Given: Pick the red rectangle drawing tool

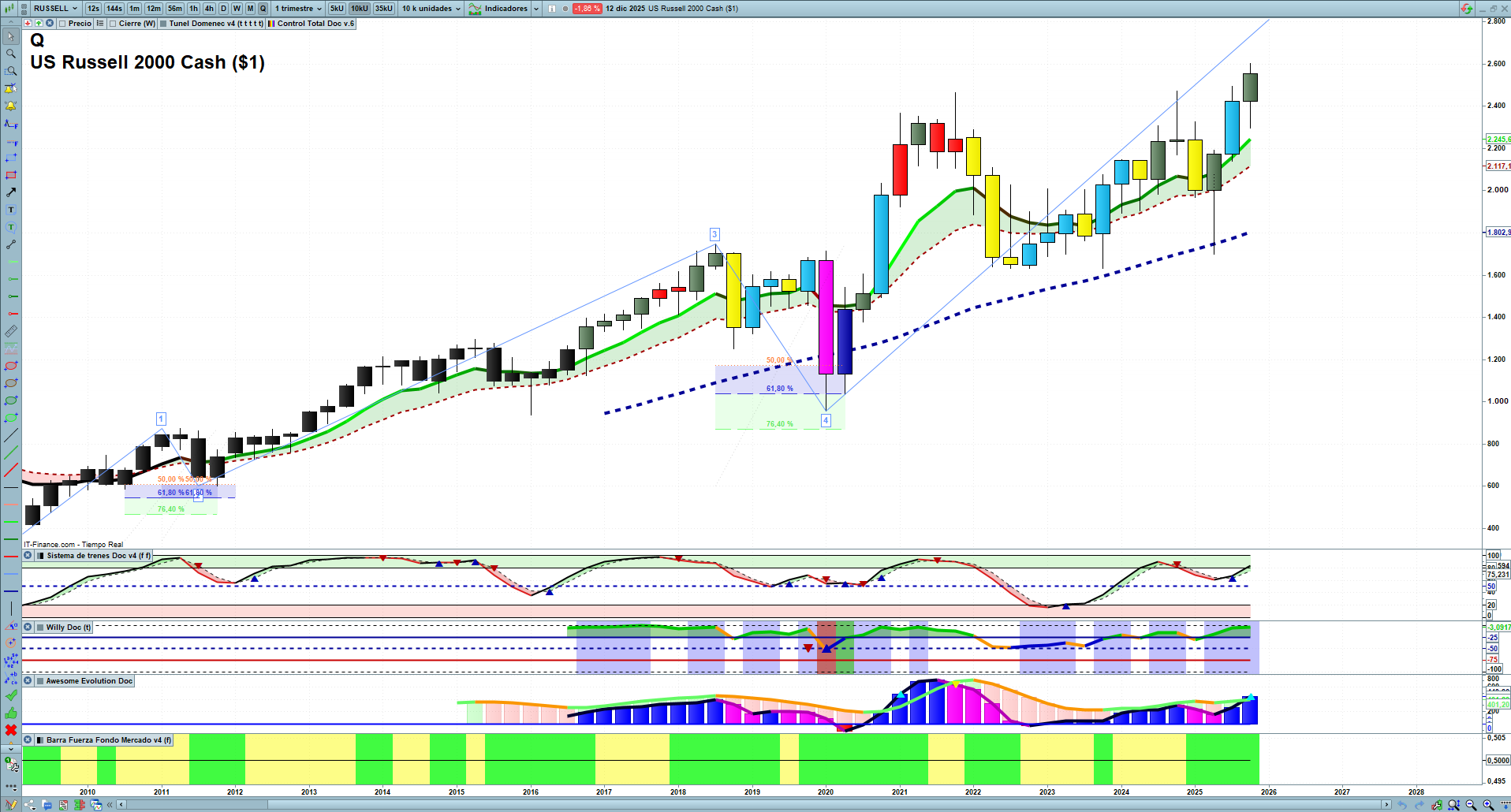Looking at the screenshot, I should point(11,175).
